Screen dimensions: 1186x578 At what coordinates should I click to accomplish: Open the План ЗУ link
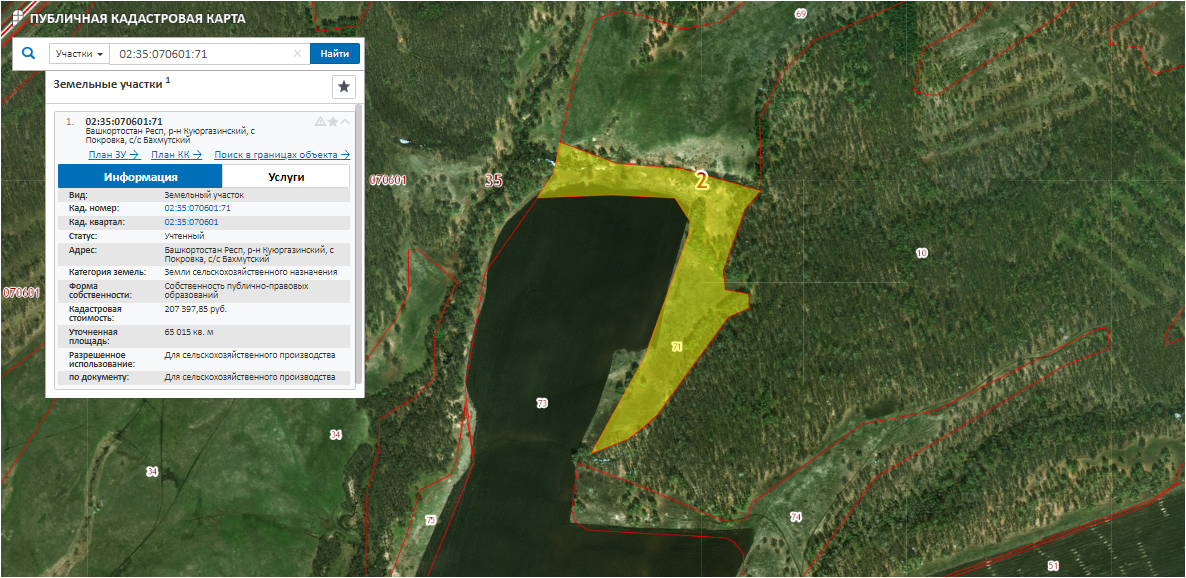click(x=113, y=155)
